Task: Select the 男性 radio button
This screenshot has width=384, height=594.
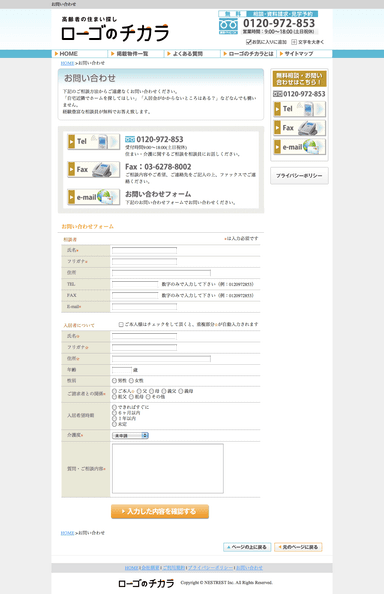Action: (114, 380)
